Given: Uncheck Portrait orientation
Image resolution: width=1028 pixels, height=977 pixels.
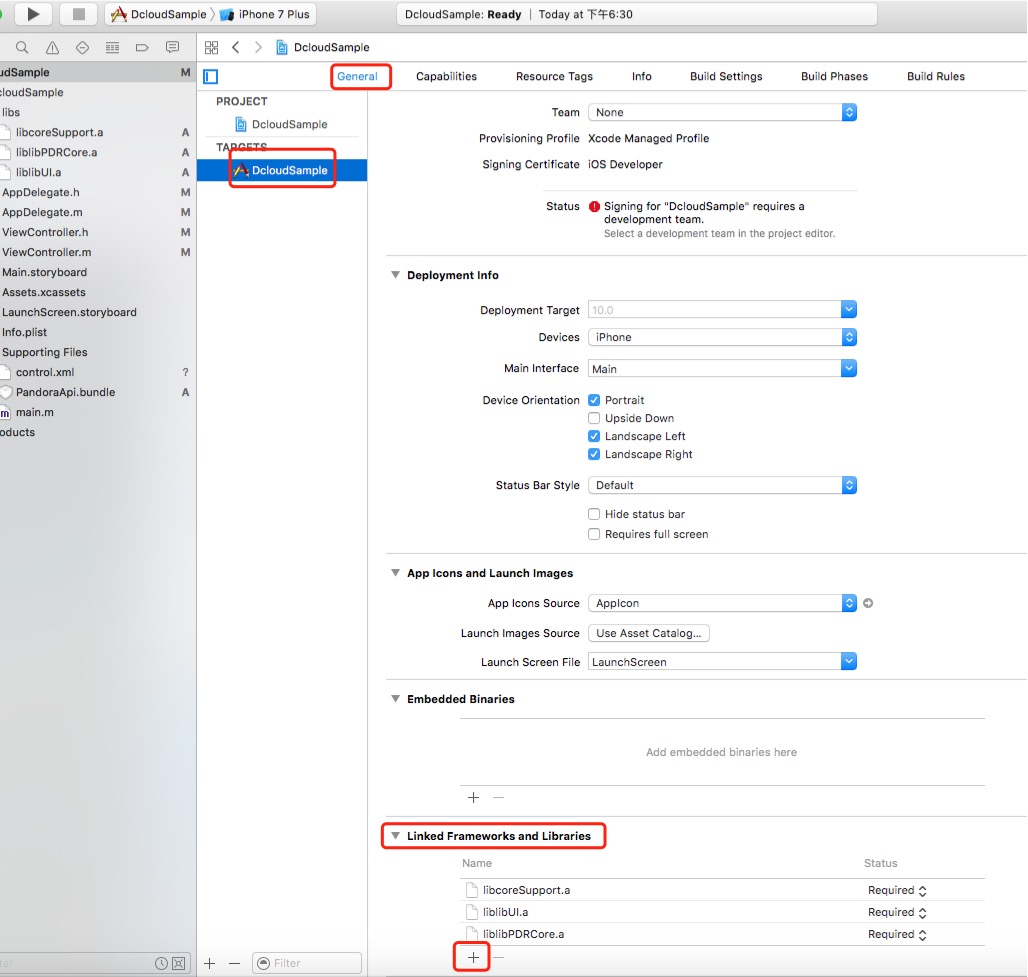Looking at the screenshot, I should click(x=594, y=400).
